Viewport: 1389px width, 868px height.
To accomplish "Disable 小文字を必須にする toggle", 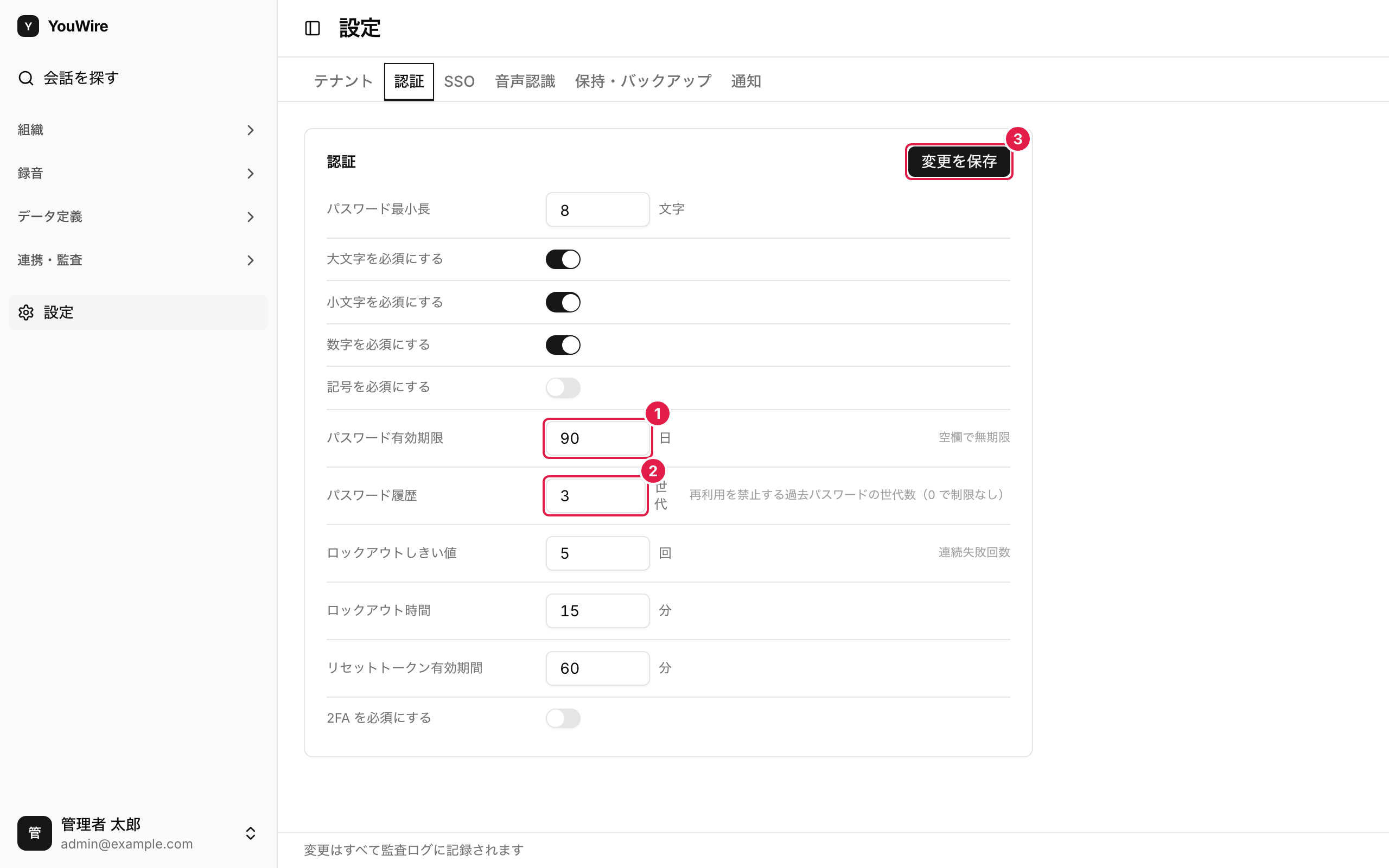I will (x=563, y=303).
